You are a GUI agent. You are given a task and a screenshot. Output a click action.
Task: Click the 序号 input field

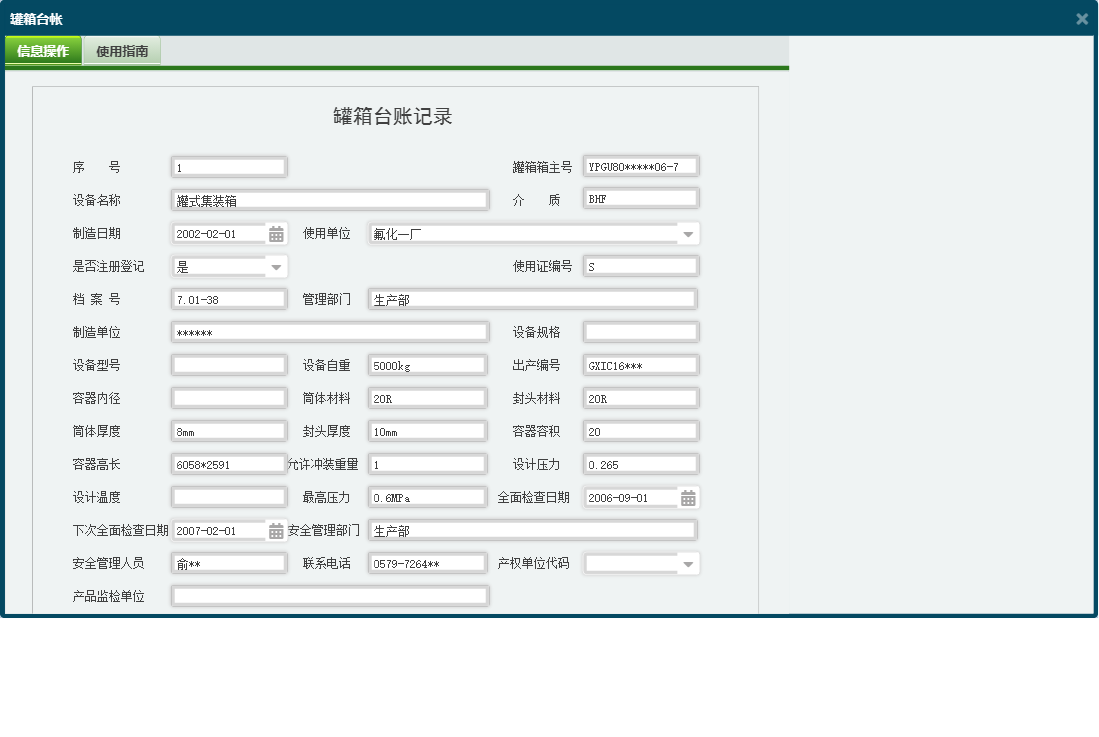point(228,166)
